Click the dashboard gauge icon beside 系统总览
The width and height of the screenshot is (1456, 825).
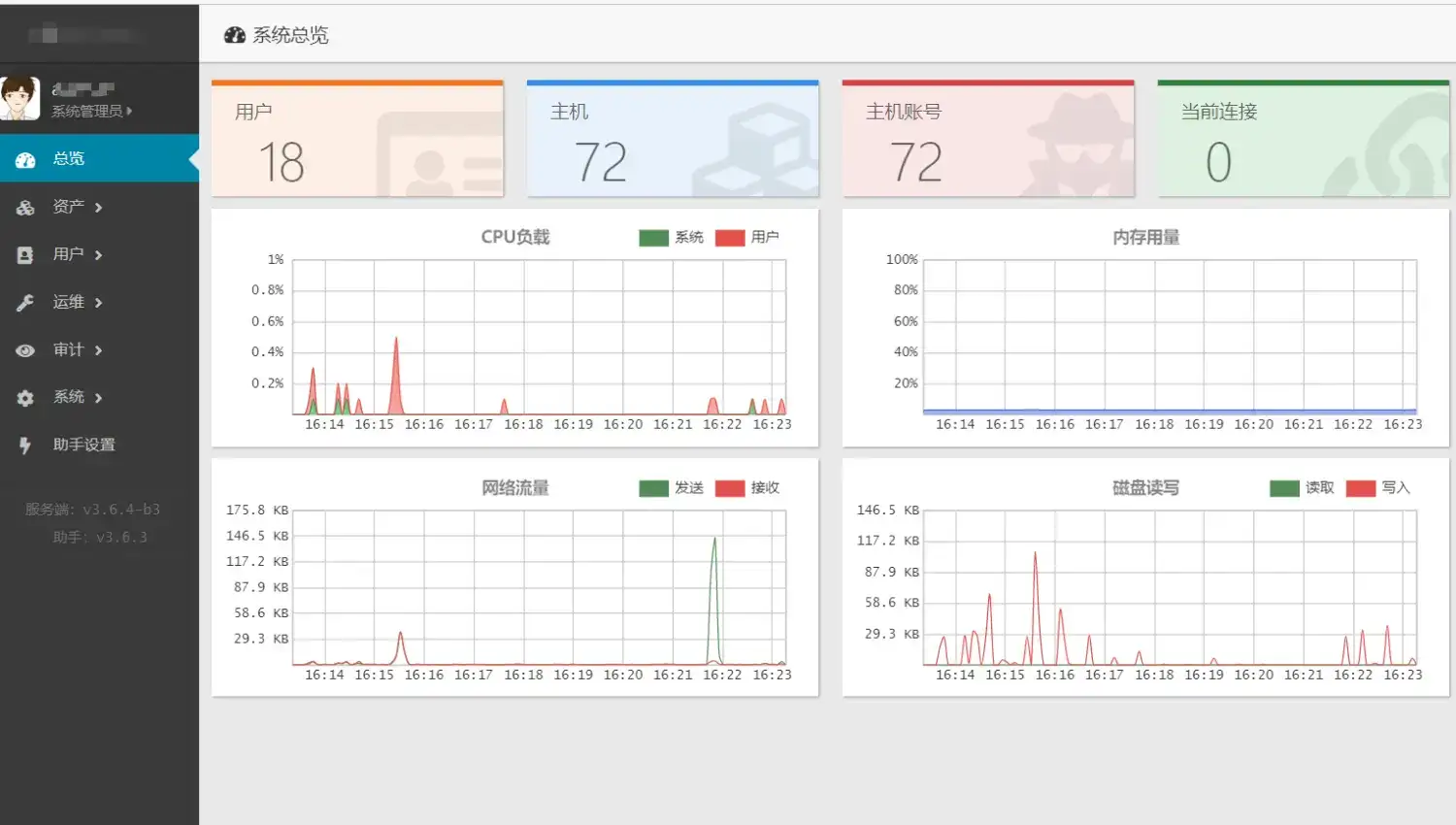[x=234, y=35]
